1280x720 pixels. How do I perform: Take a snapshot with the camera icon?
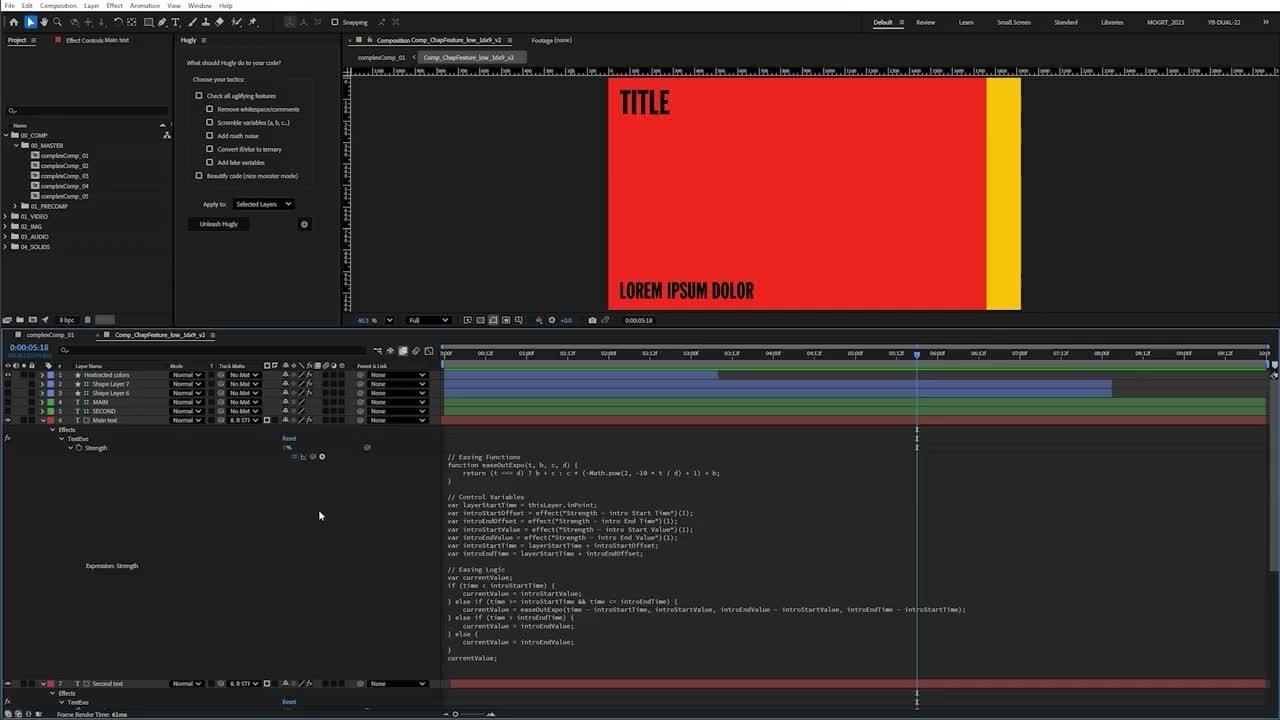pyautogui.click(x=592, y=320)
